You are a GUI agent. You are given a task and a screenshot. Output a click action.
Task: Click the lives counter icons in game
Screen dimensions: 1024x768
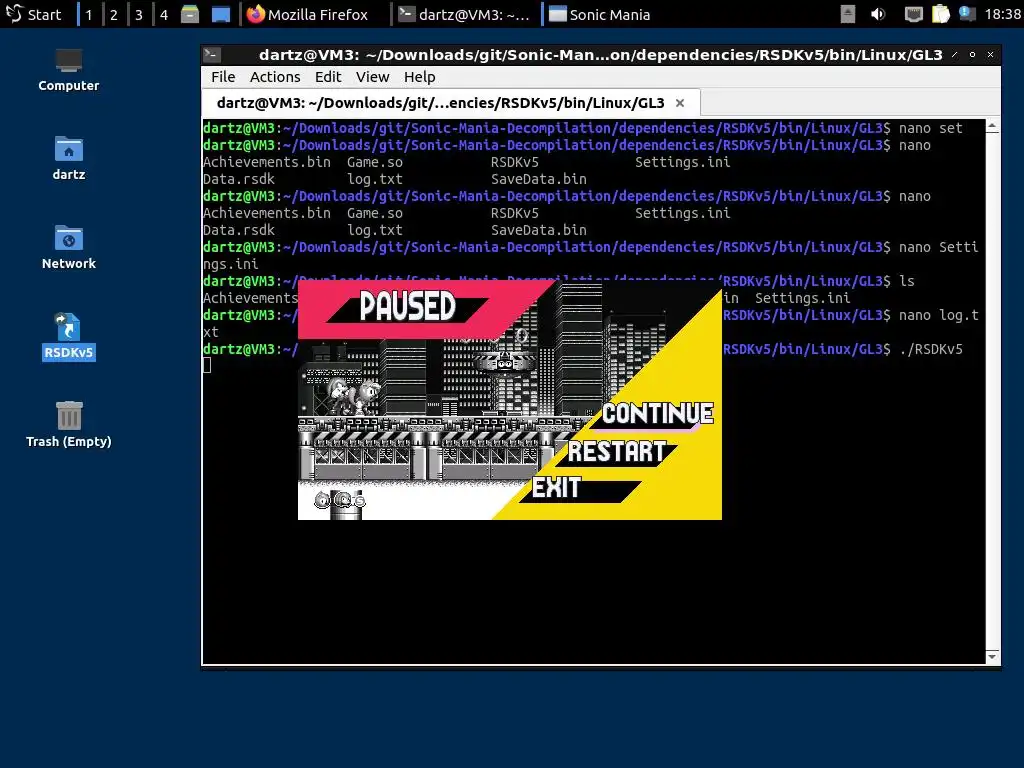pos(339,501)
